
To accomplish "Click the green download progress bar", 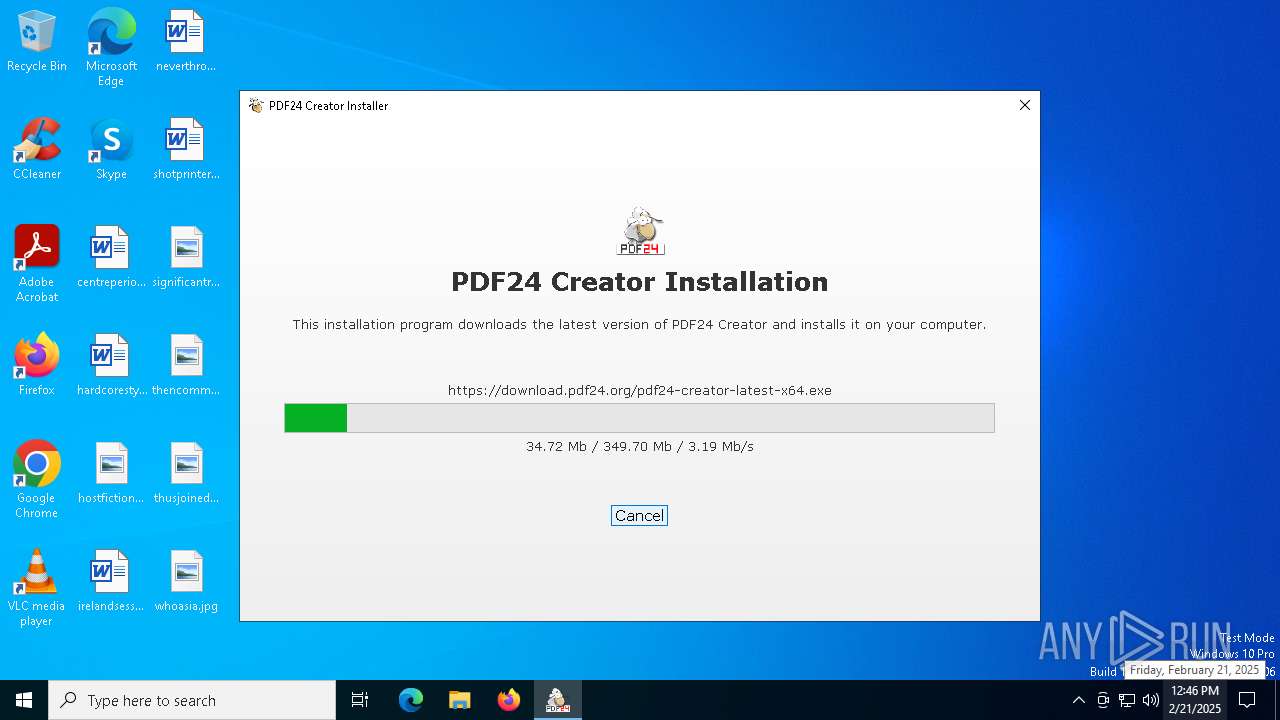I will click(639, 418).
